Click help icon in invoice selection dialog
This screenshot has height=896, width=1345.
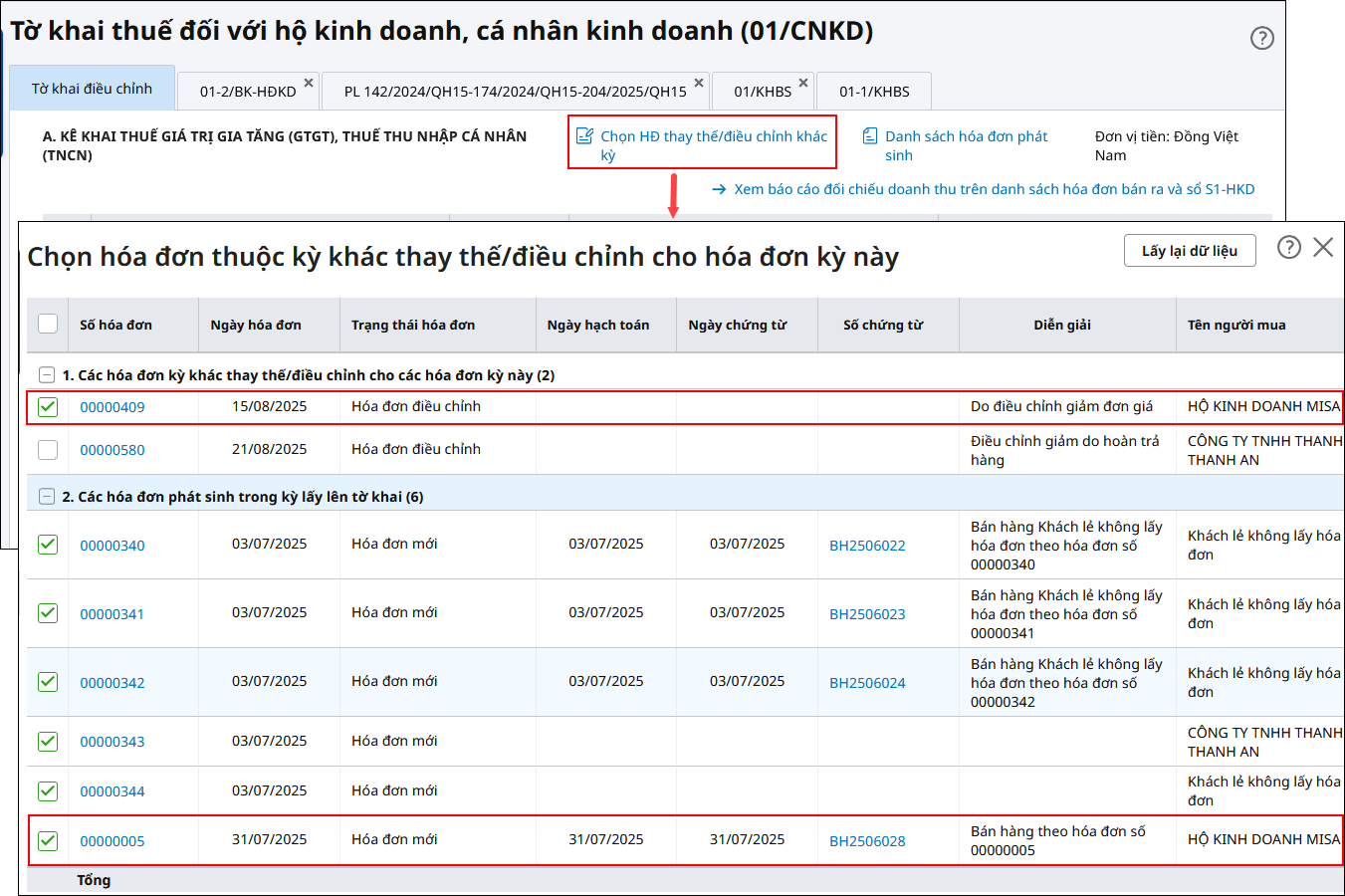pyautogui.click(x=1288, y=247)
